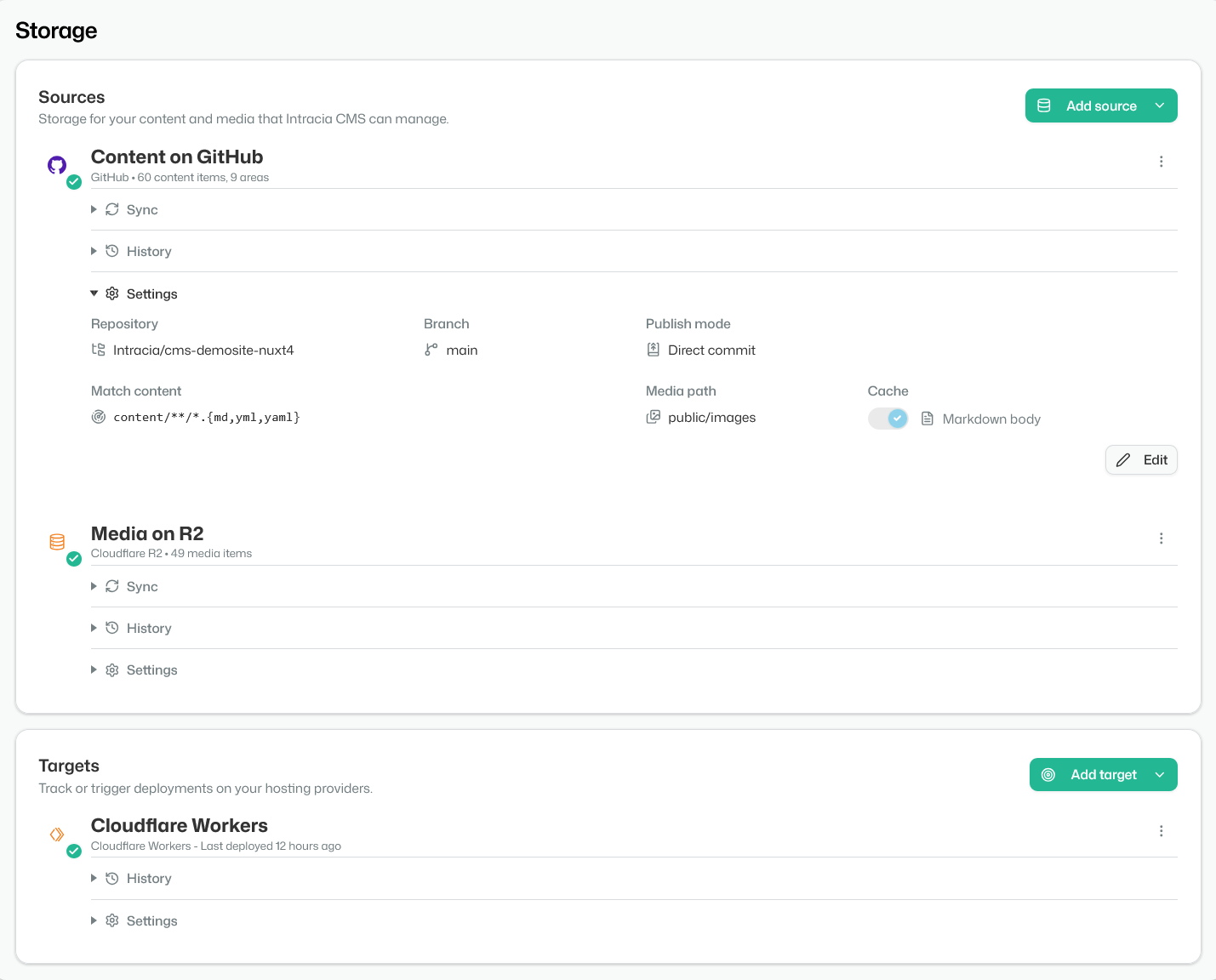The height and width of the screenshot is (980, 1216).
Task: Click the history clock icon under Cloudflare Workers
Action: point(112,878)
